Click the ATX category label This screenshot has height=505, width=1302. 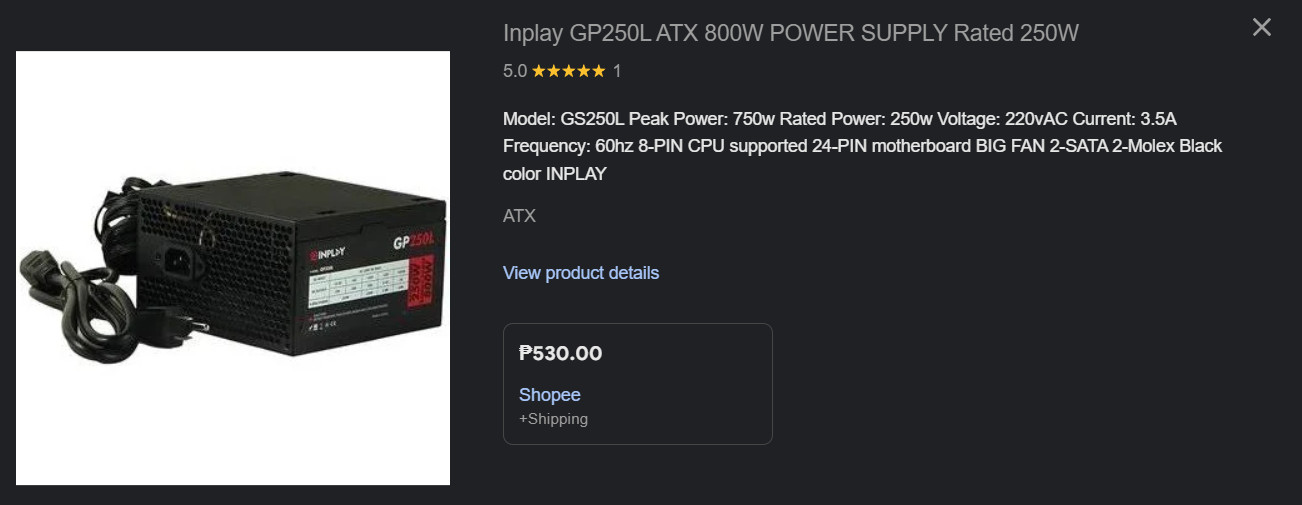[519, 215]
